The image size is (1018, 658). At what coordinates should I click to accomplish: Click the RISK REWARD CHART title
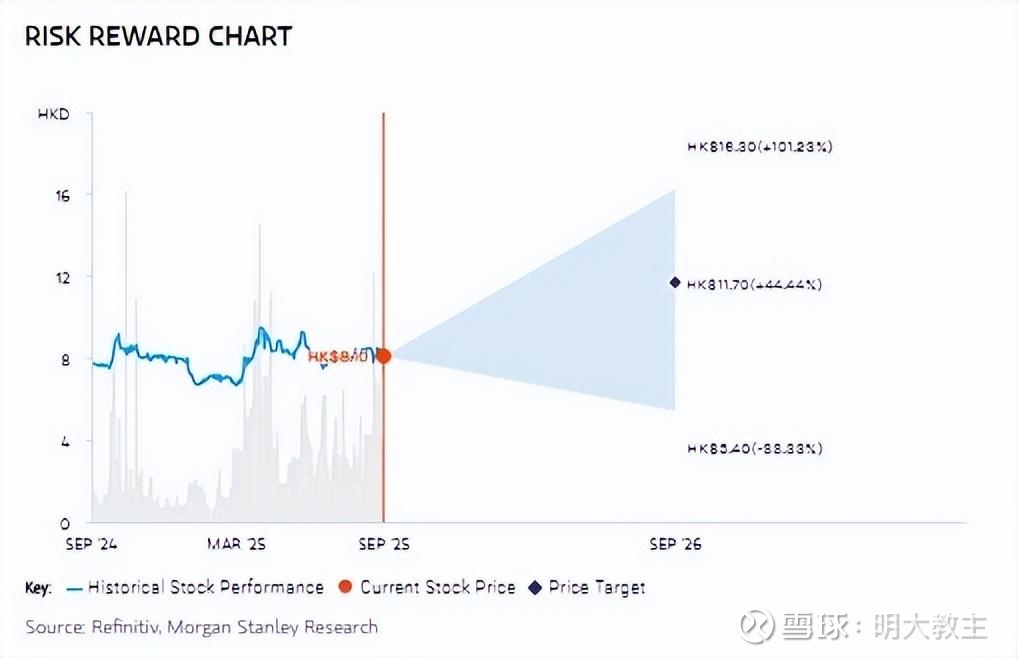pyautogui.click(x=158, y=37)
